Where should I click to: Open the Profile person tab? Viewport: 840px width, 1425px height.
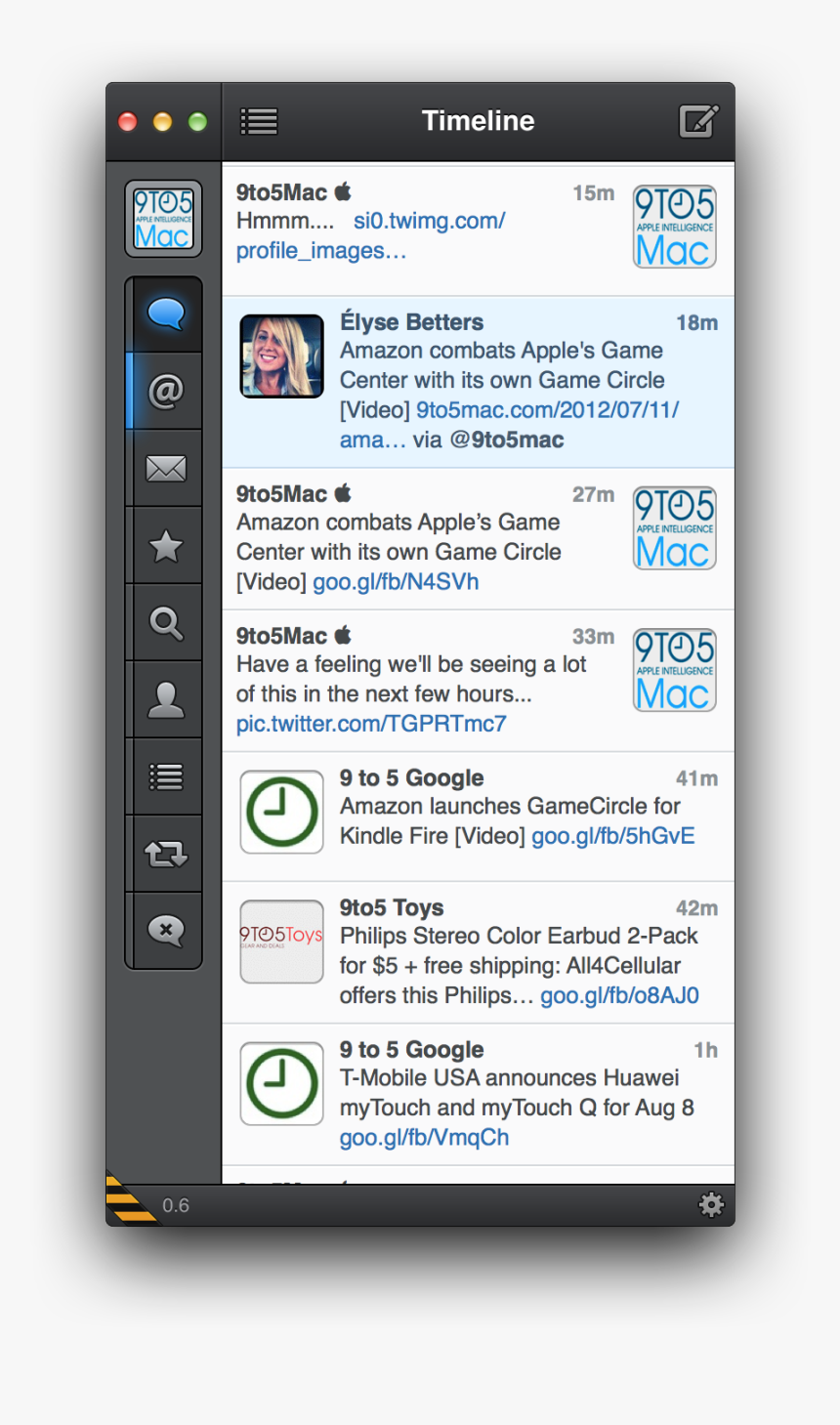pyautogui.click(x=165, y=700)
